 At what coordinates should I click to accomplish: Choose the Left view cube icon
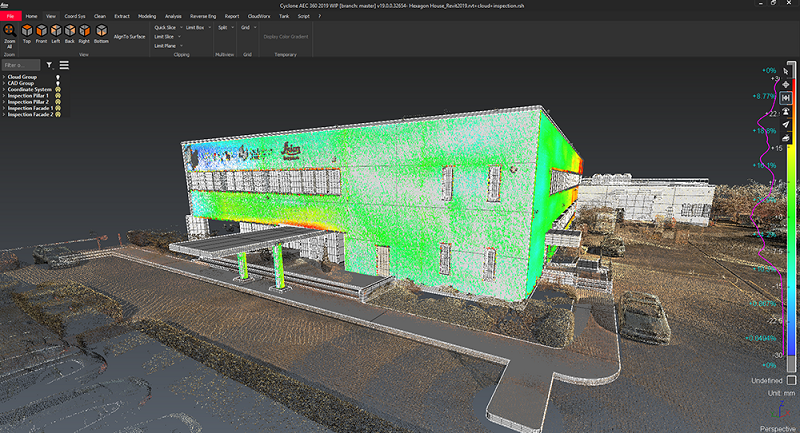pos(56,30)
